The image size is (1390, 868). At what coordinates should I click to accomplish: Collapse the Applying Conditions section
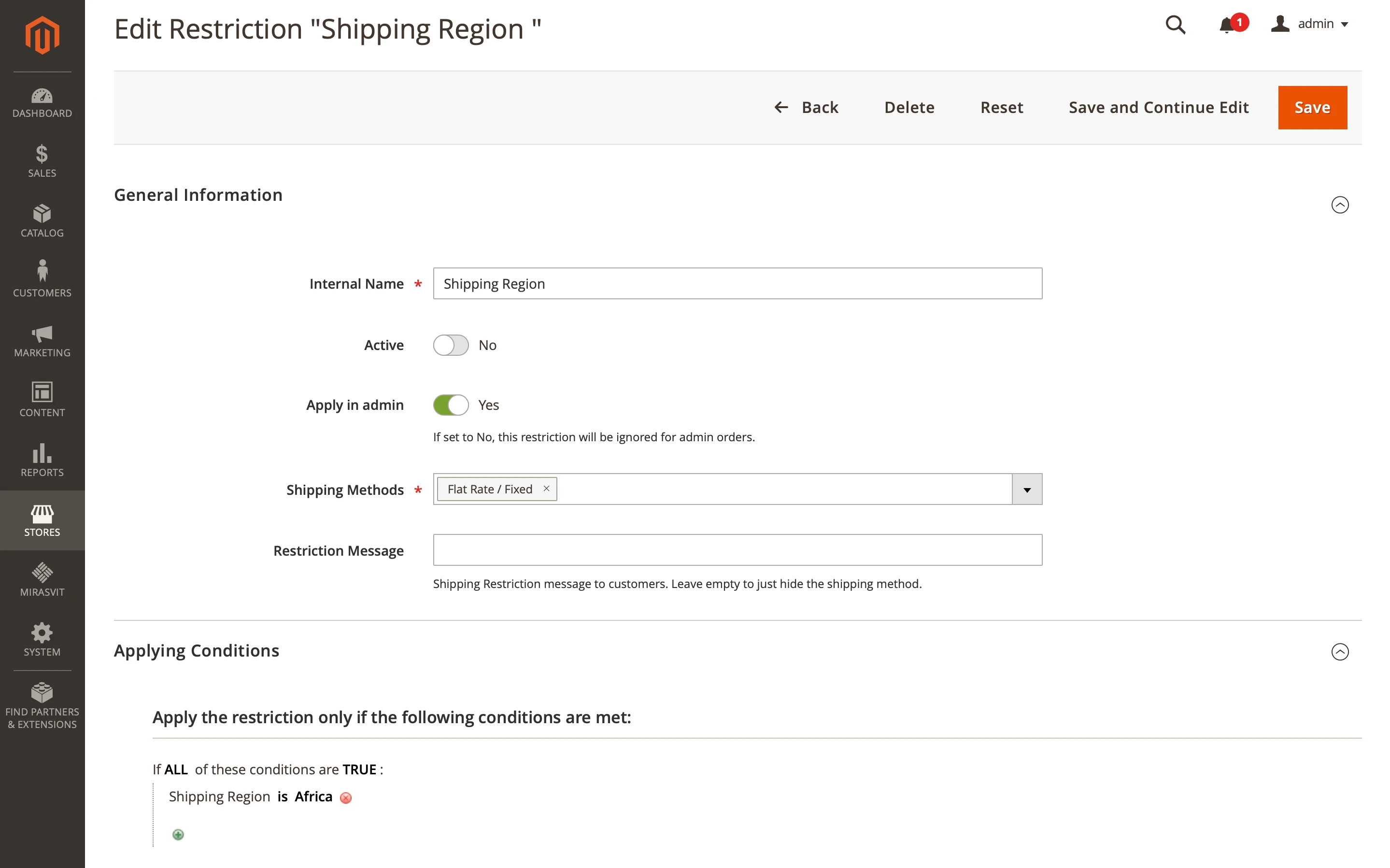coord(1340,652)
